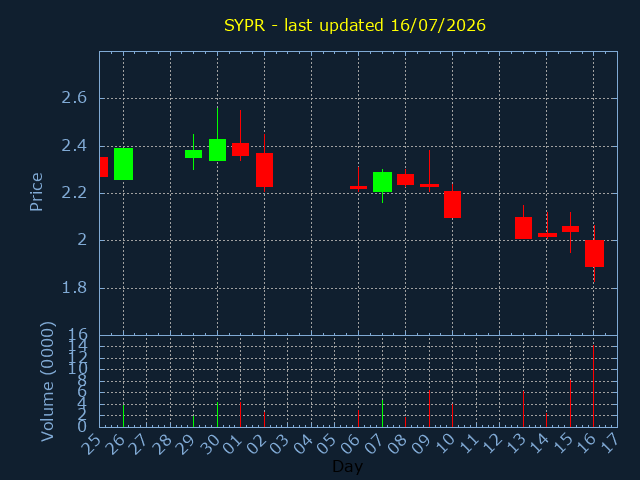Select the 17 day tick label
This screenshot has height=480, width=640.
(610, 444)
